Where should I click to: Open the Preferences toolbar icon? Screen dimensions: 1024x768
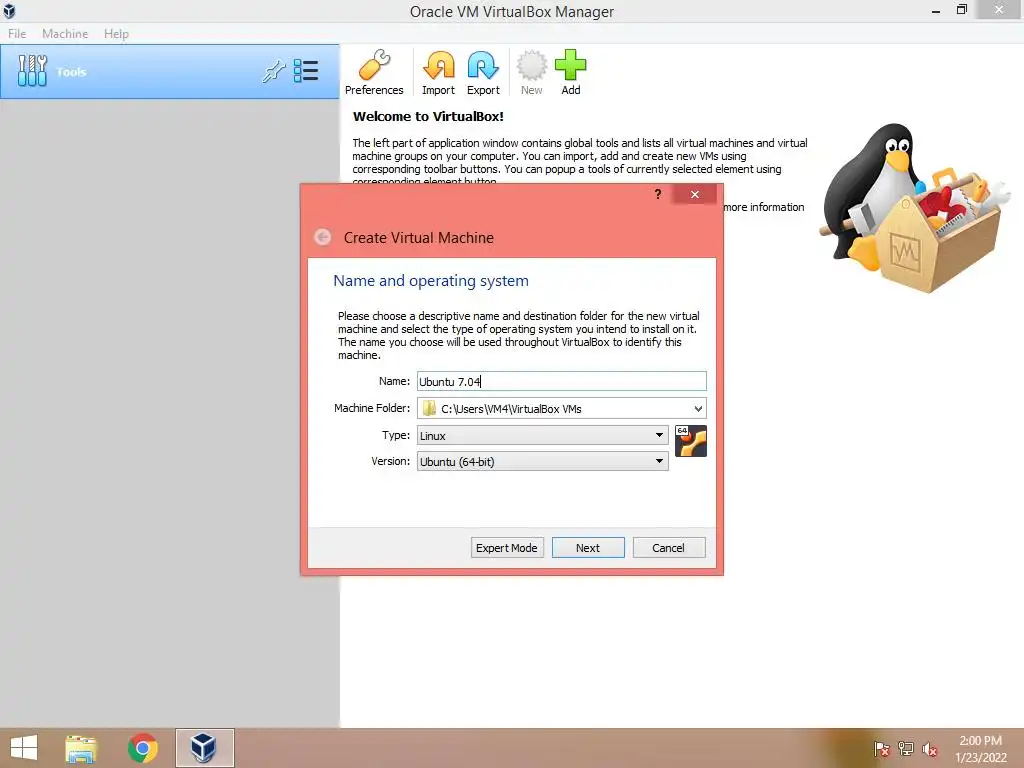(374, 72)
